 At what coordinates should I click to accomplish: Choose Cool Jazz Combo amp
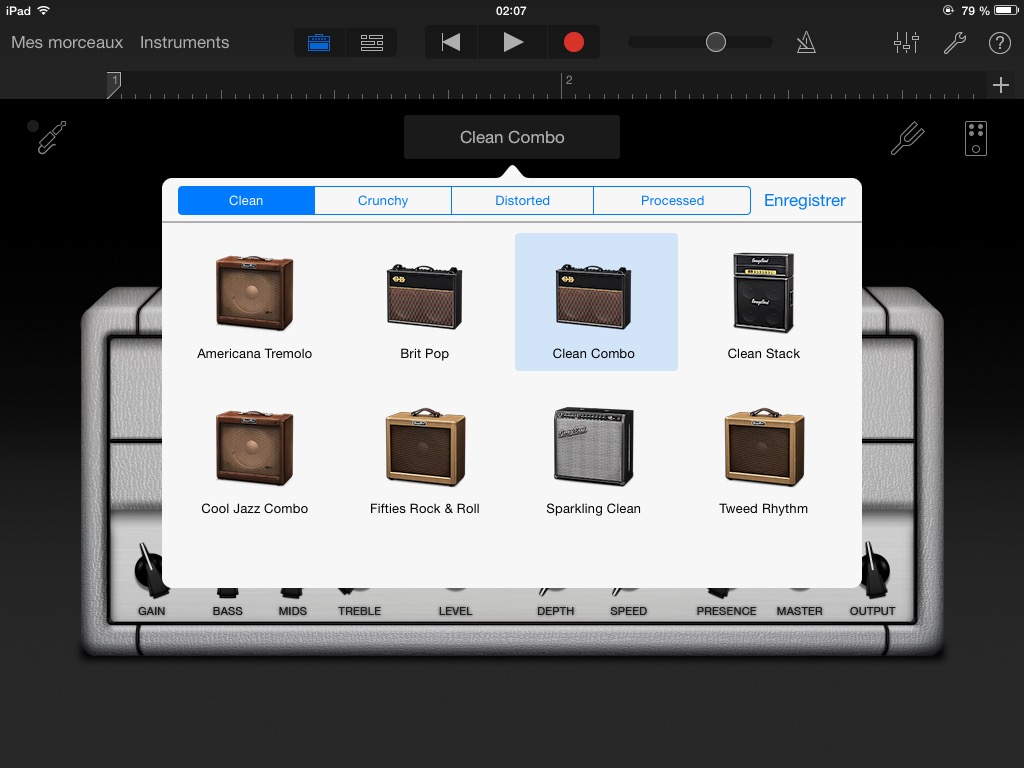[x=255, y=461]
